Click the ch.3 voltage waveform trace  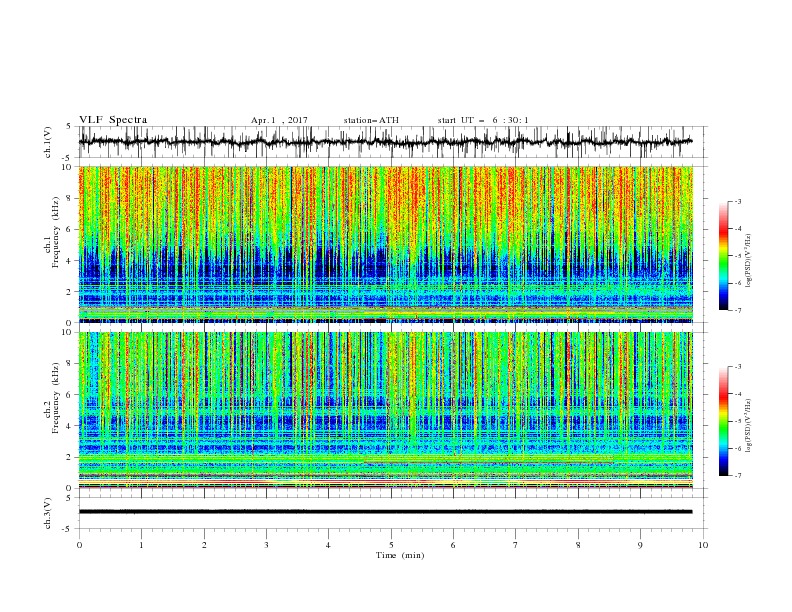385,512
